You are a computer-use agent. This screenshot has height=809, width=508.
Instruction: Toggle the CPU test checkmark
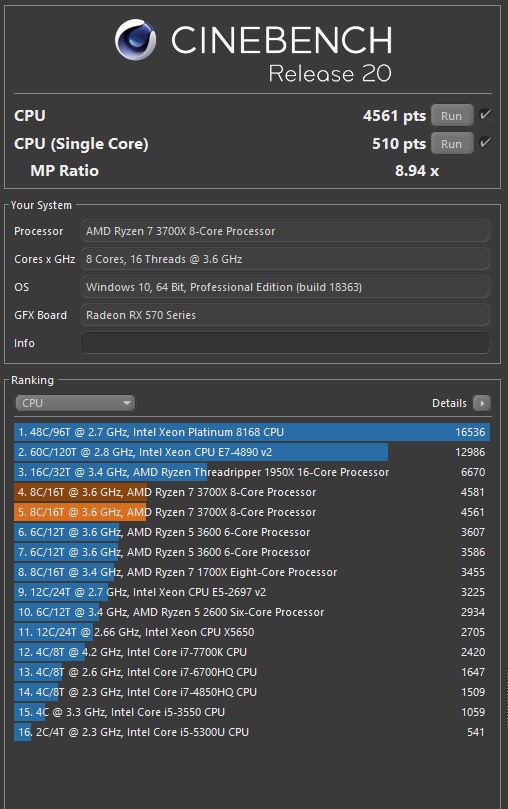tap(484, 115)
